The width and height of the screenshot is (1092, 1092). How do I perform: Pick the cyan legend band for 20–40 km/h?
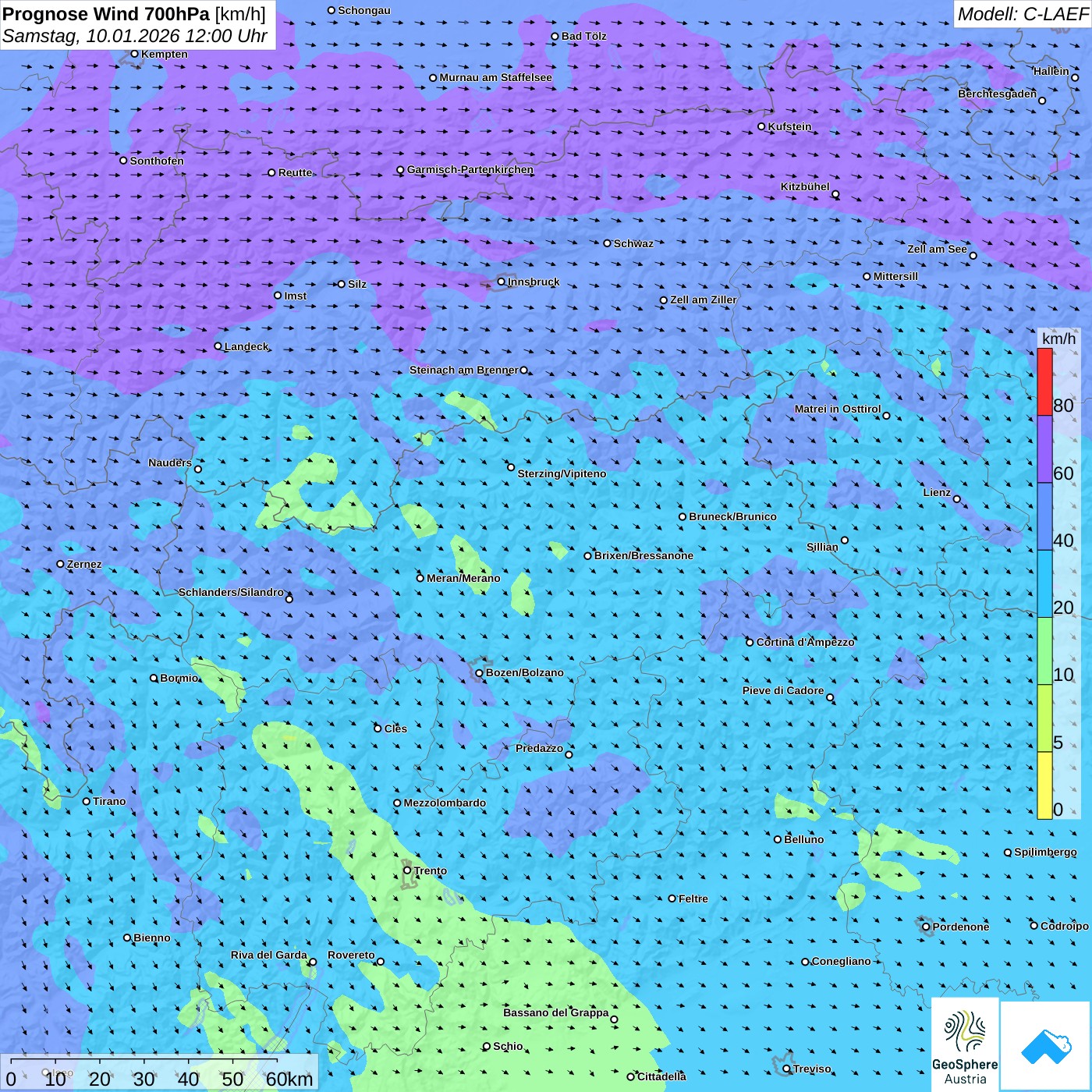click(x=1044, y=584)
